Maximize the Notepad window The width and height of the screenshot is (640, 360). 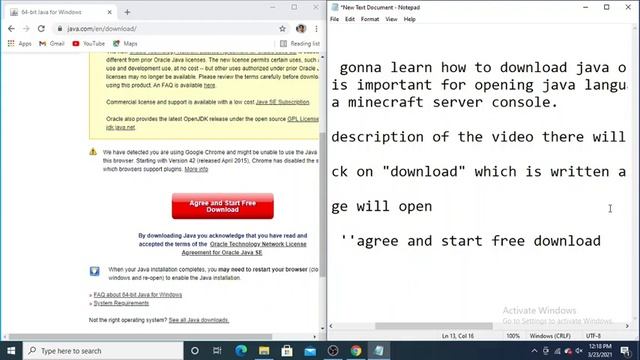(607, 7)
